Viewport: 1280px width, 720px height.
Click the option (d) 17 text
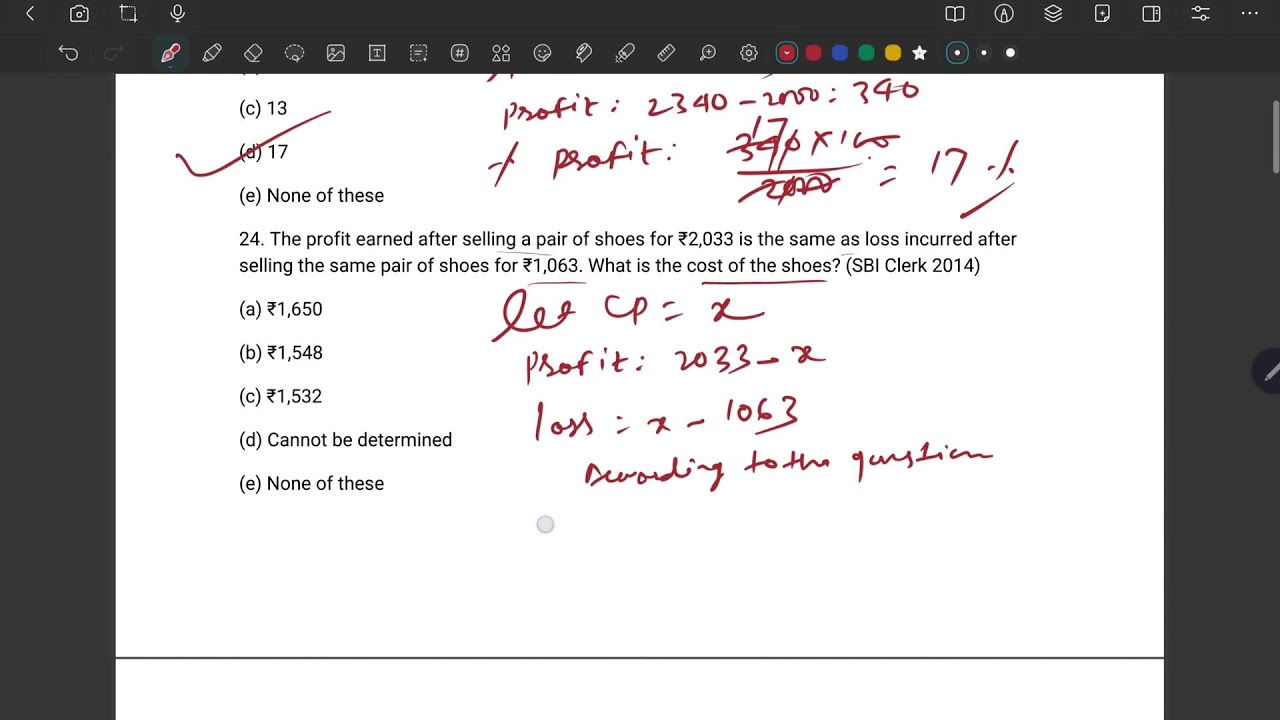coord(264,152)
